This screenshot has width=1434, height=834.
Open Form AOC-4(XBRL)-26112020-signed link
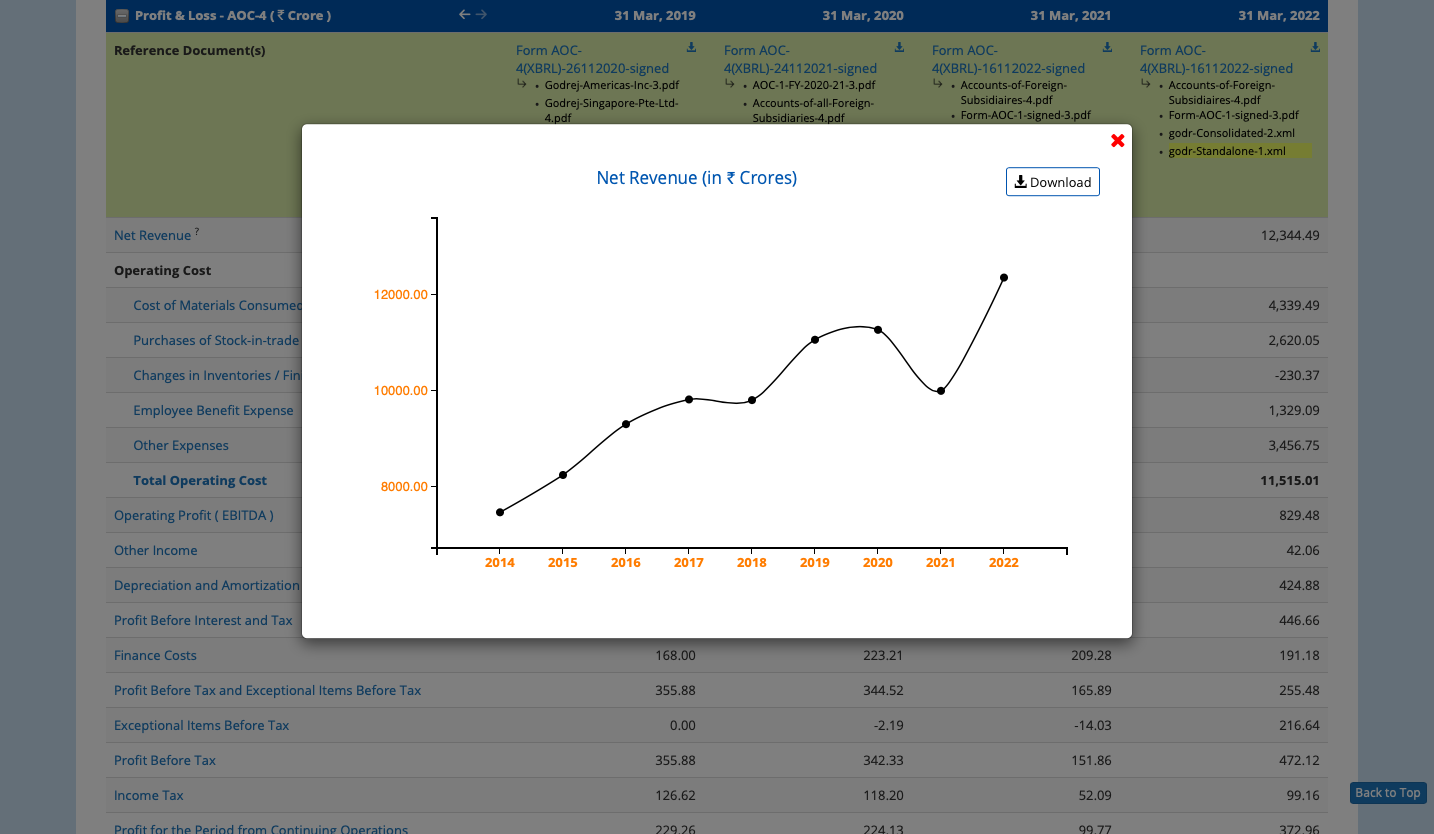click(x=592, y=59)
